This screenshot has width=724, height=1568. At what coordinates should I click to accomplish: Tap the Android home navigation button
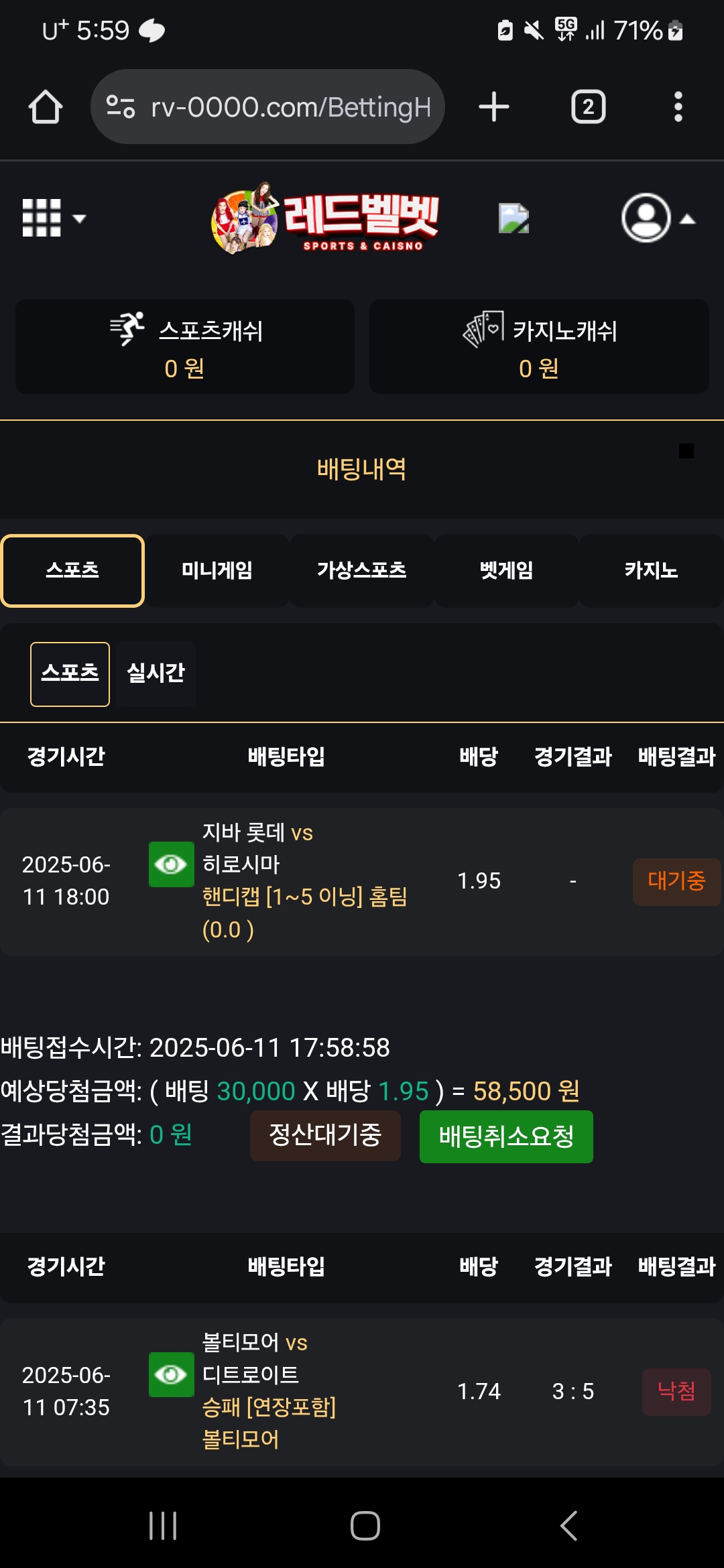click(365, 1526)
